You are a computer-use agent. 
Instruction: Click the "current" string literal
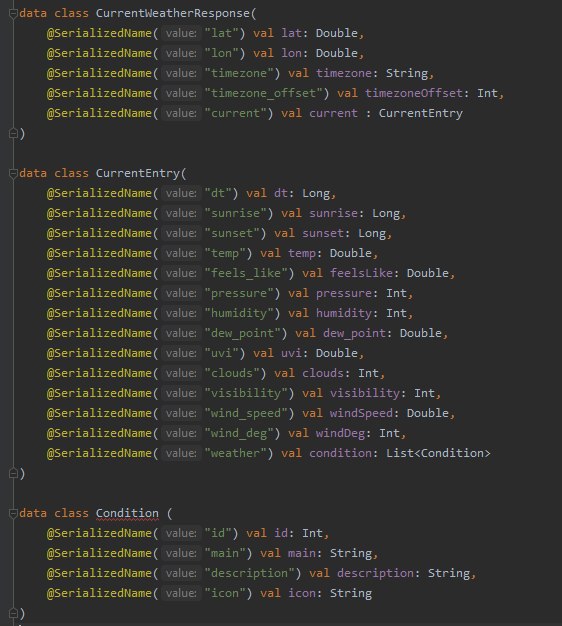235,113
